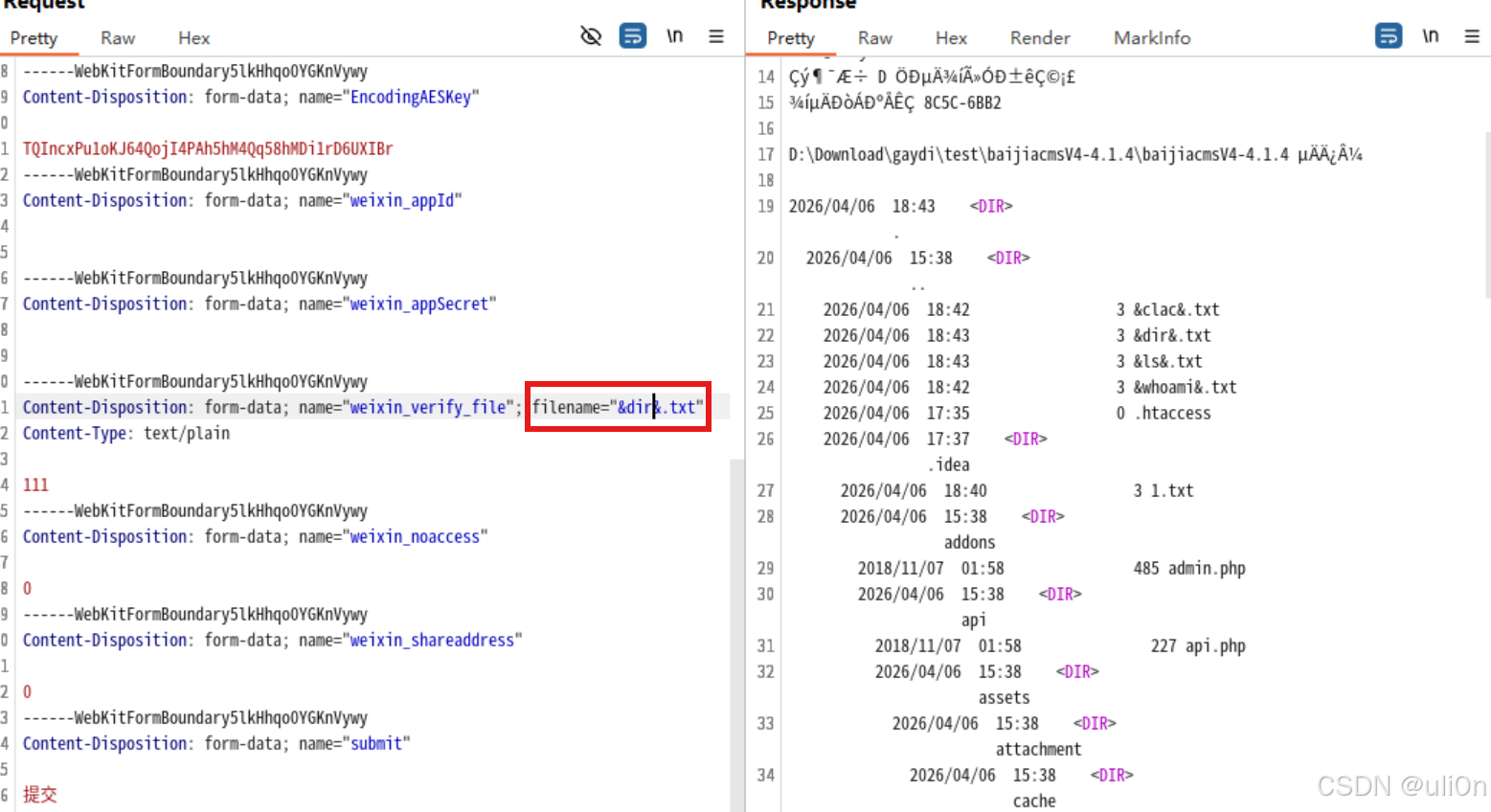Click the file body value 111
Viewport: 1491px width, 812px height.
pyautogui.click(x=35, y=485)
